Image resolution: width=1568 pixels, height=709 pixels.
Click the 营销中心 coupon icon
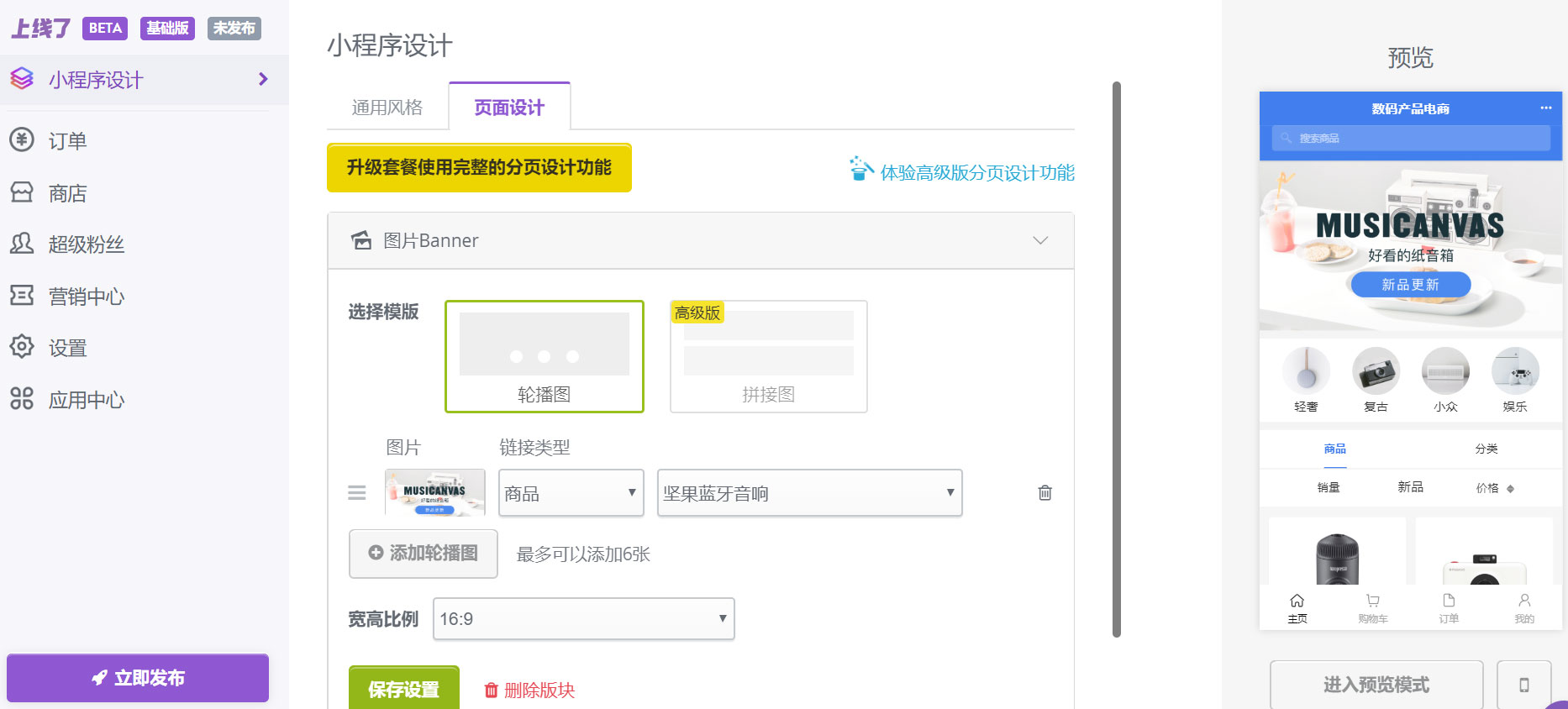22,295
